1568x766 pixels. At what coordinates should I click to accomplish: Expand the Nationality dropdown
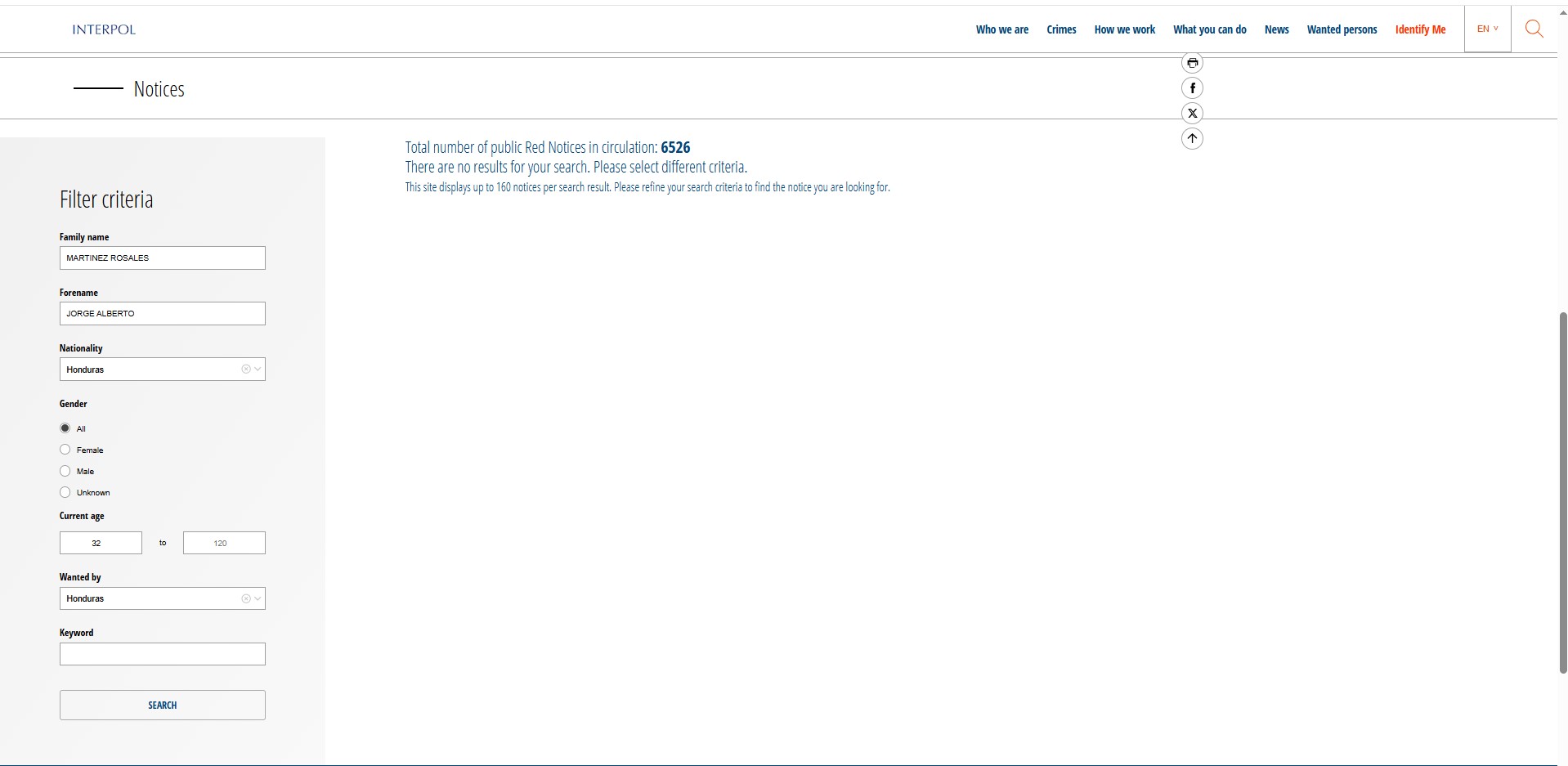pyautogui.click(x=258, y=370)
